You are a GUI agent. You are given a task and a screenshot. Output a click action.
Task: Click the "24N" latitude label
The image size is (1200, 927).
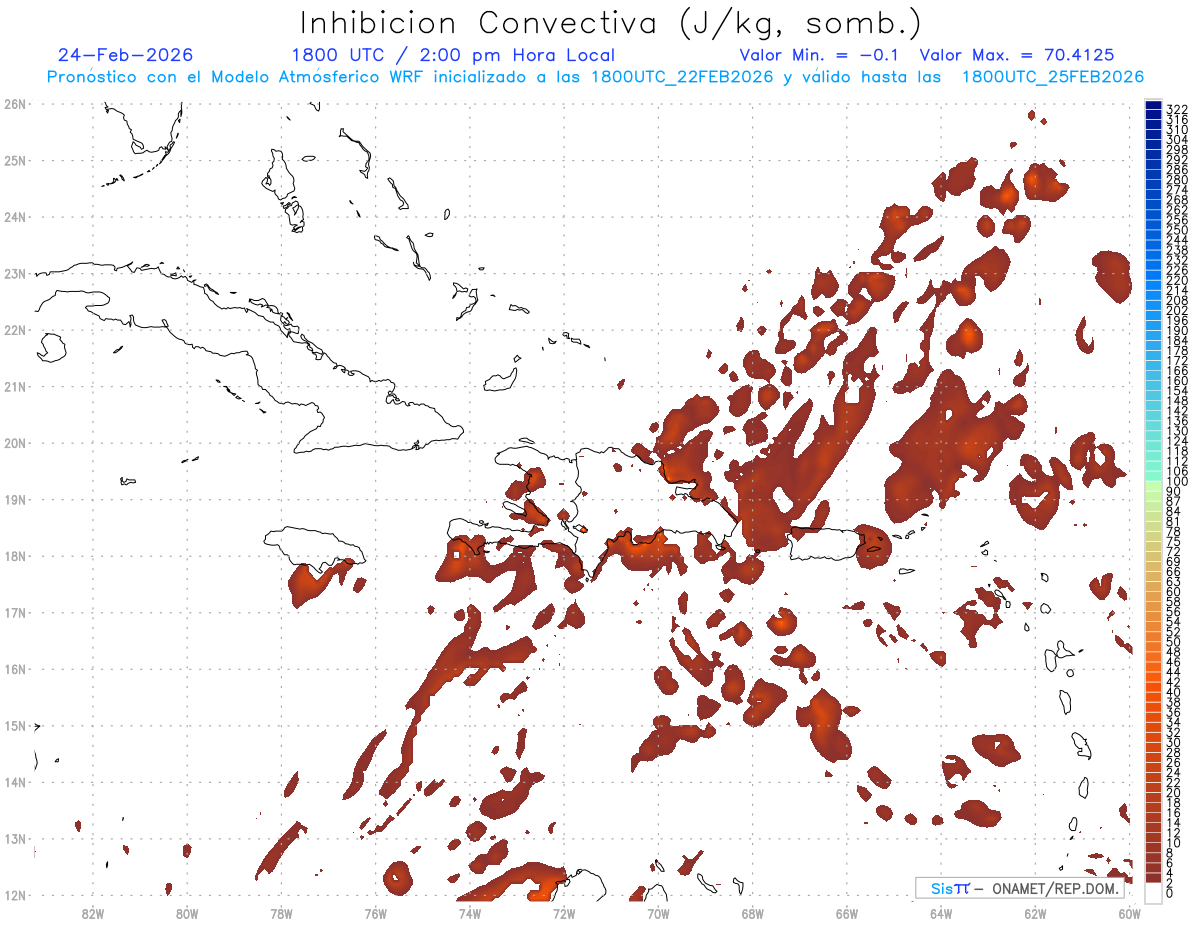(x=14, y=217)
